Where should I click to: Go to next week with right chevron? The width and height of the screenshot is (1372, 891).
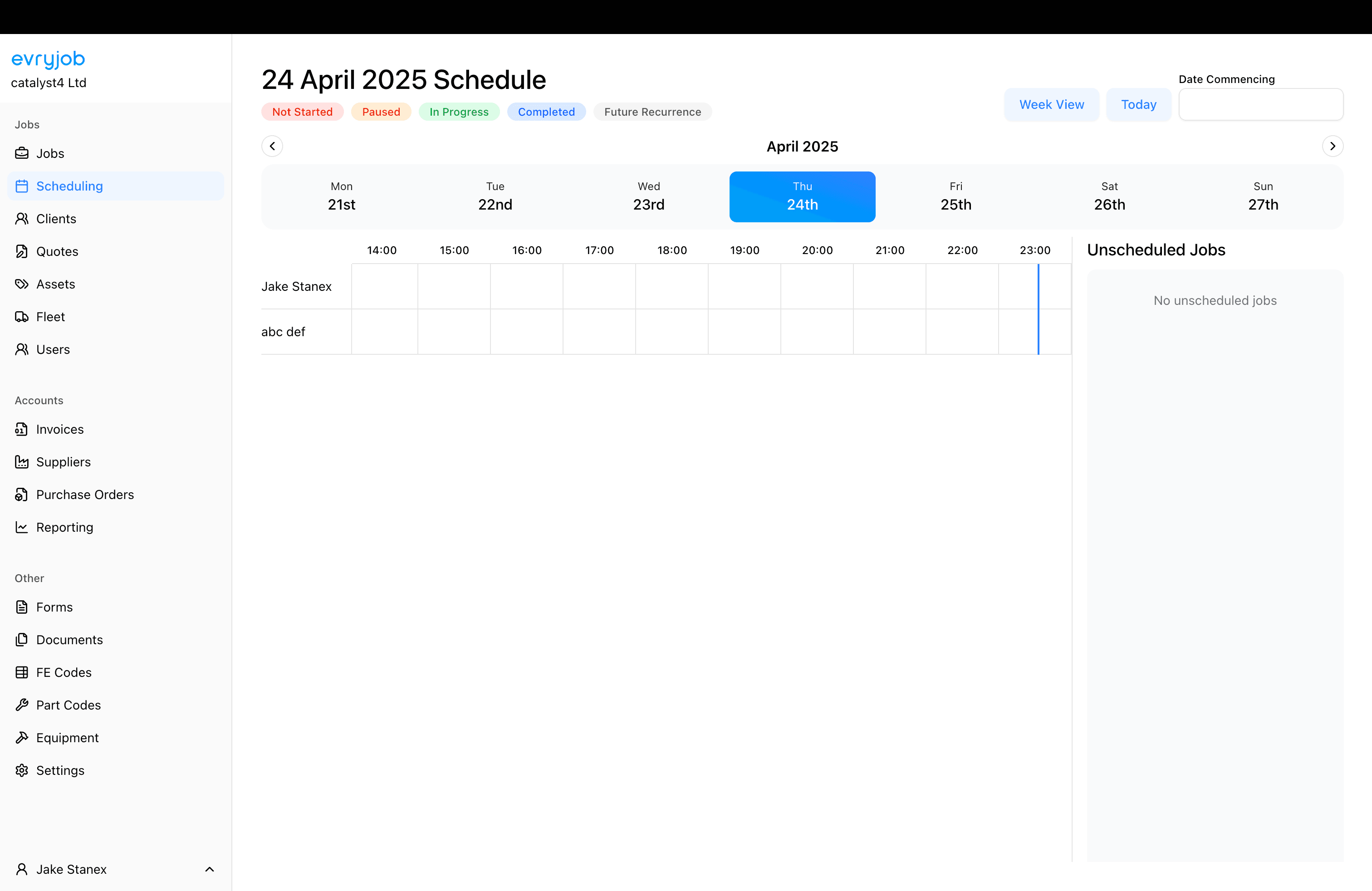1332,147
